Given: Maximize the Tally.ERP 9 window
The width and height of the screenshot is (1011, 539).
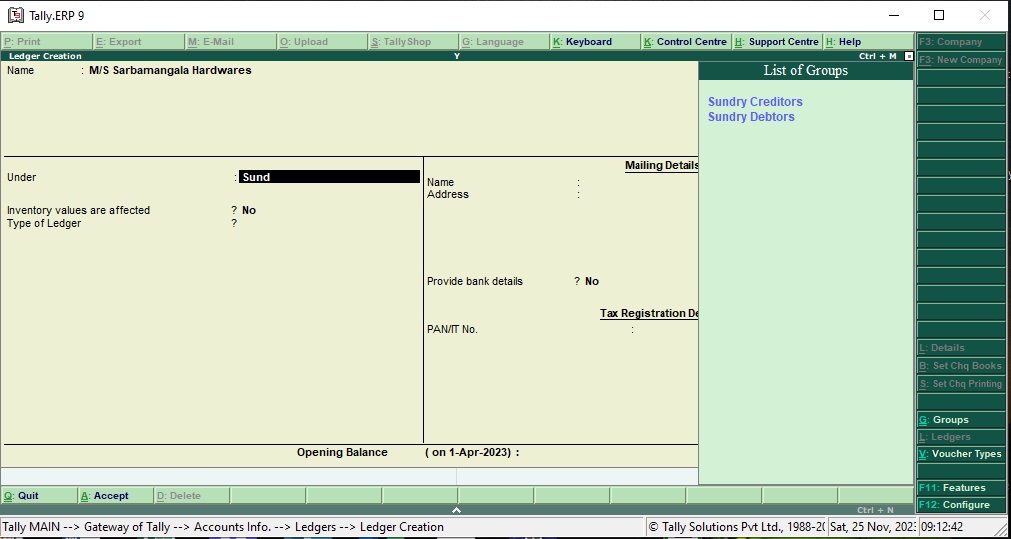Looking at the screenshot, I should [x=939, y=15].
